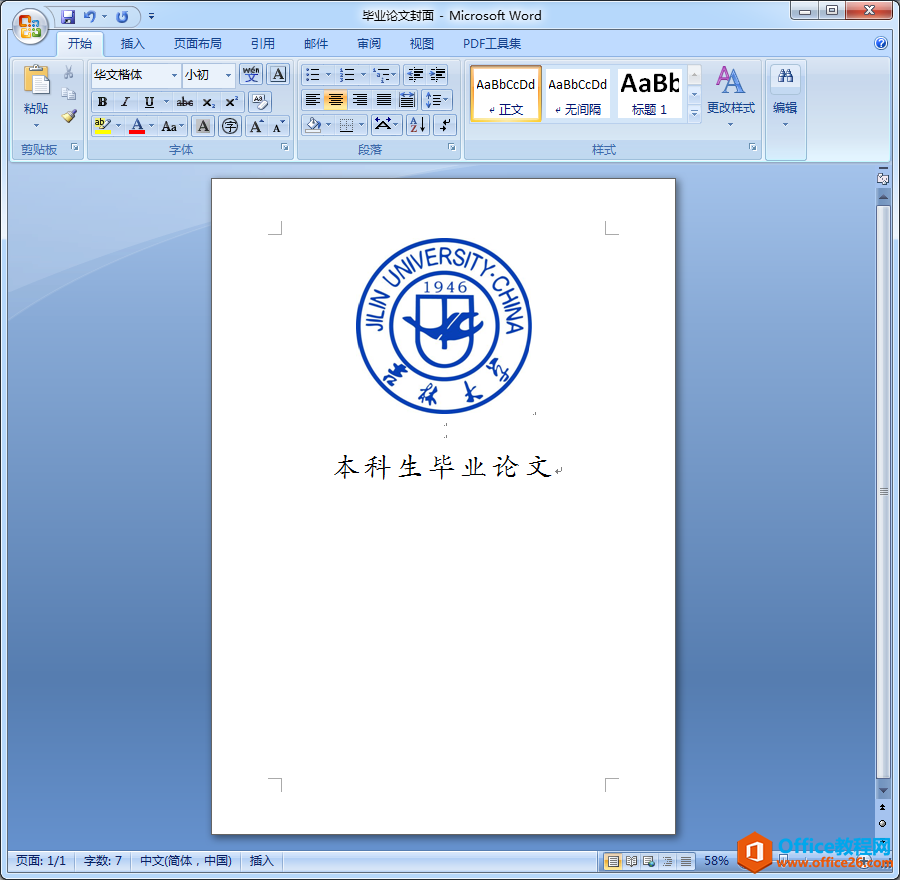The height and width of the screenshot is (880, 900).
Task: Click the Save icon in quick access toolbar
Action: tap(68, 16)
